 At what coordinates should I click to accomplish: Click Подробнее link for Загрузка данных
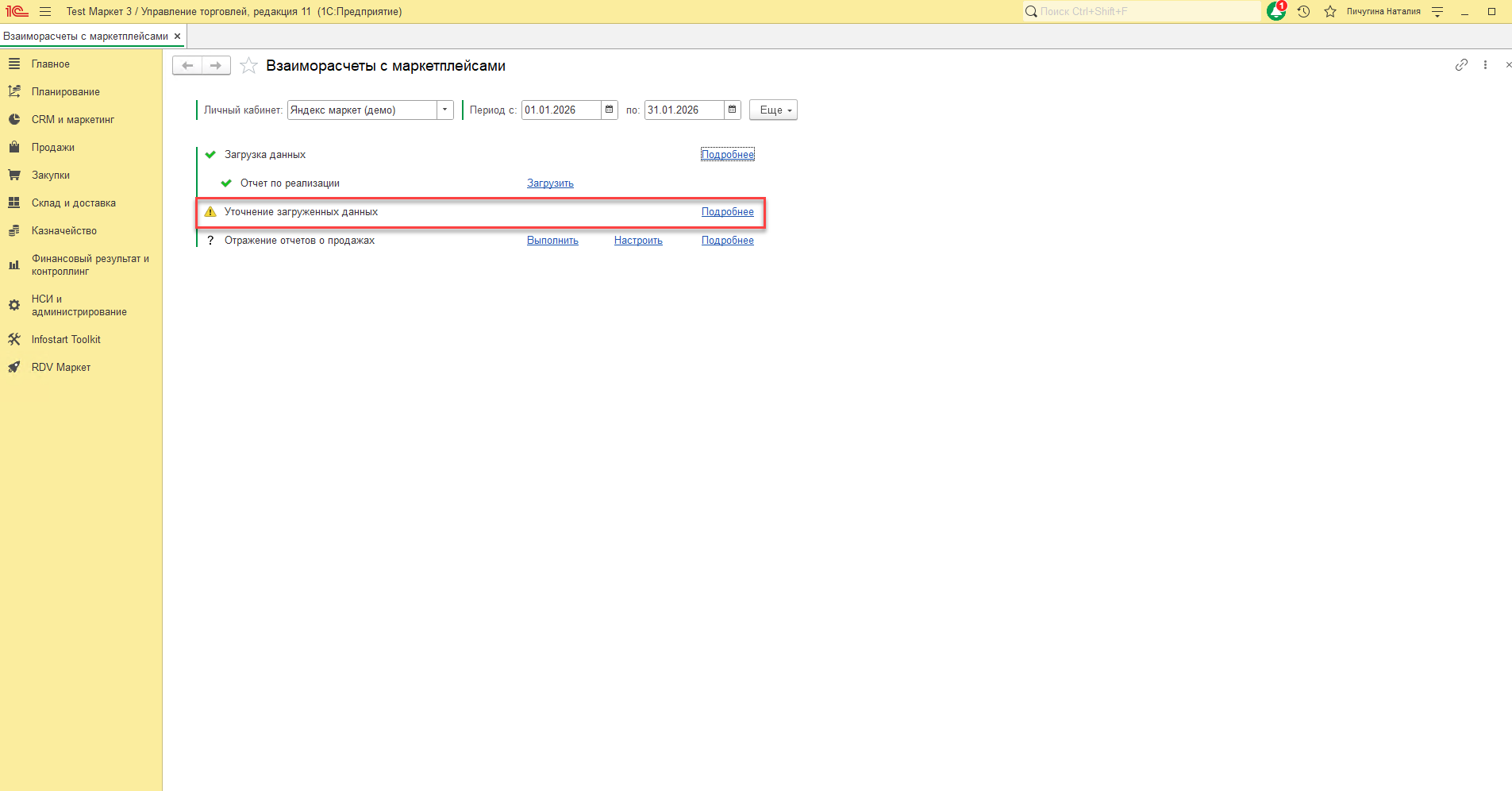pos(728,155)
